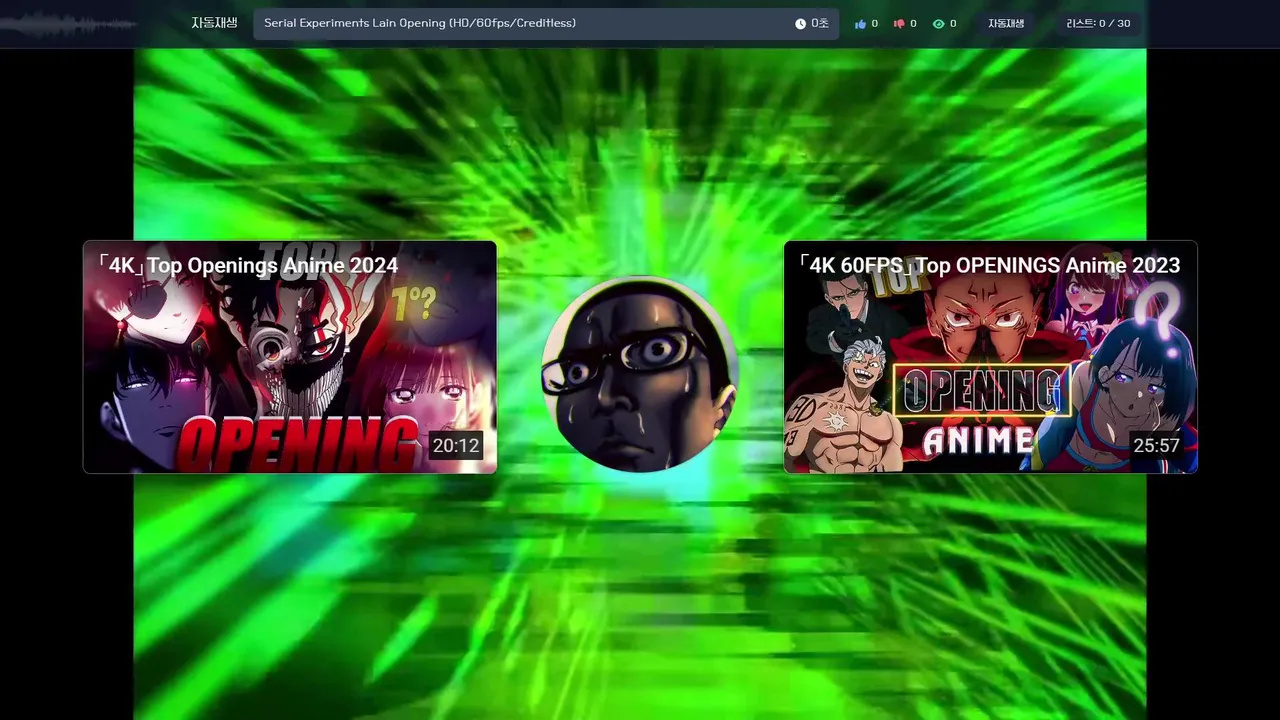Open the 4K 60FPS Top OPENINGS Anime 2023 thumbnail

click(991, 357)
